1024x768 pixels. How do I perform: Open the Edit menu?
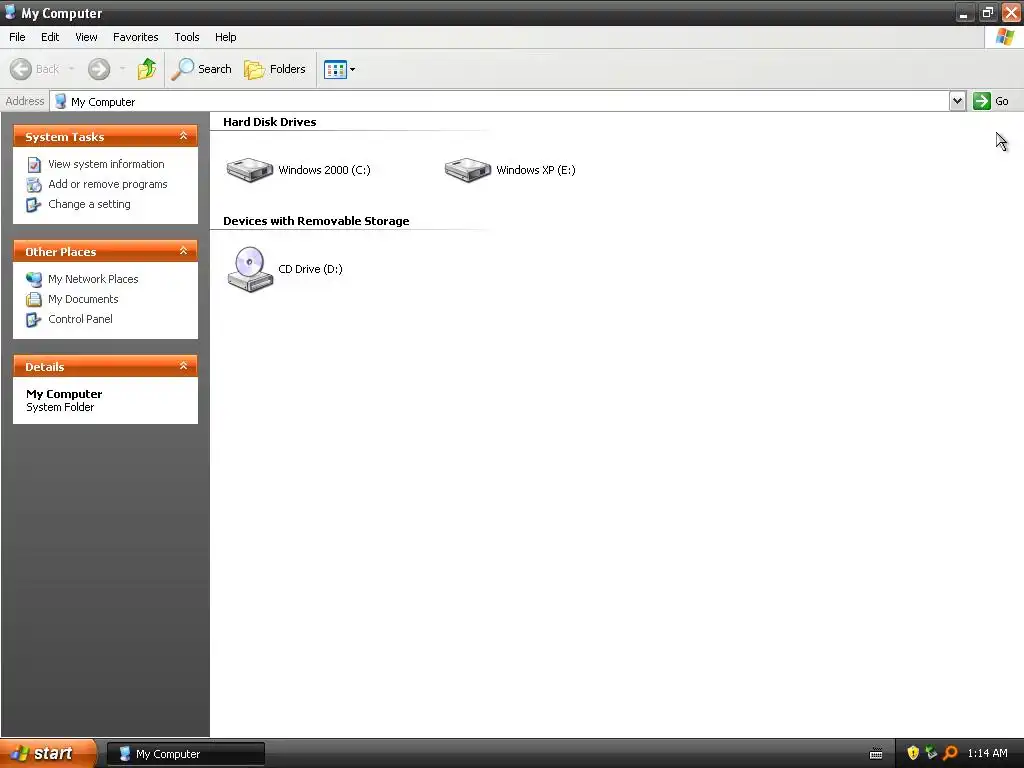(50, 37)
